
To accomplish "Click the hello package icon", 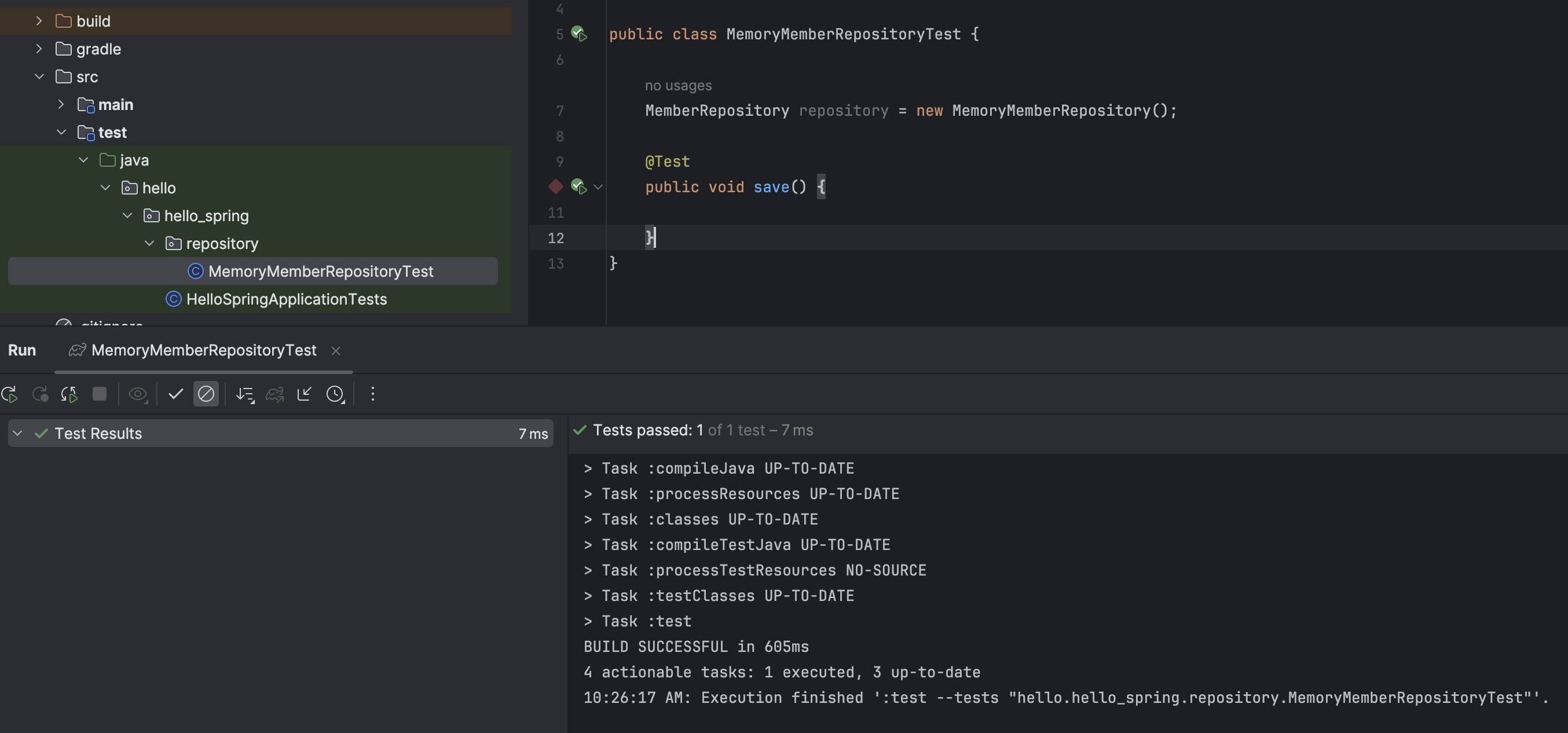I will [129, 188].
